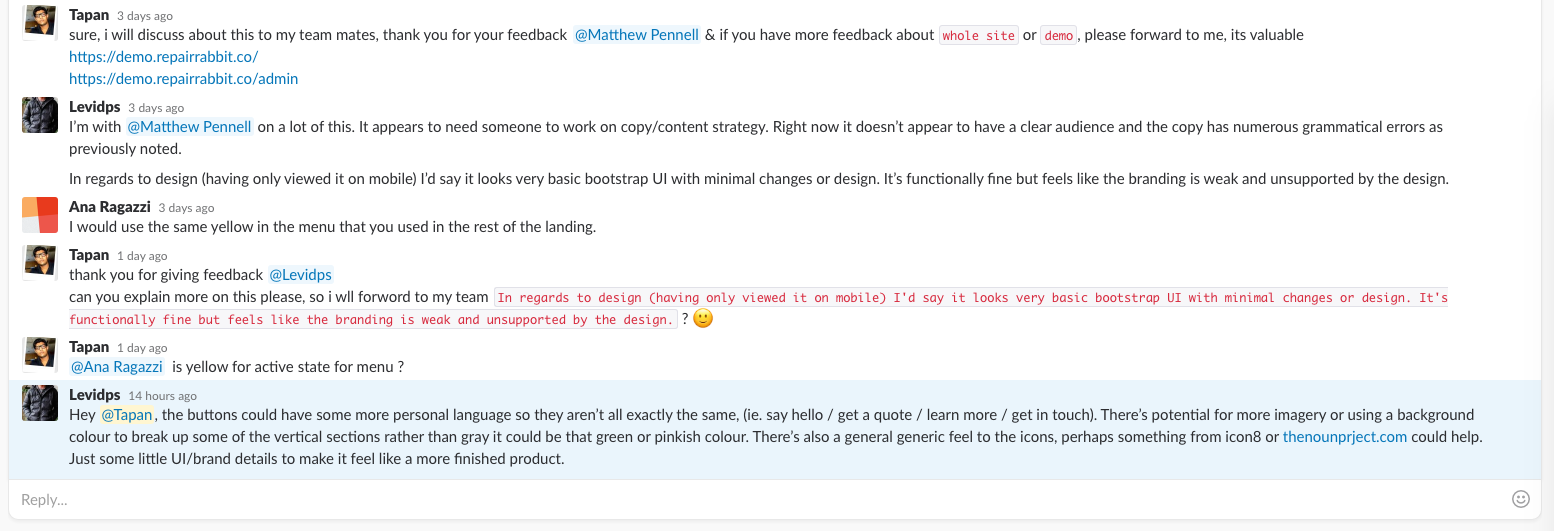Open Tapan's avatar on yellow menu question

click(x=39, y=355)
